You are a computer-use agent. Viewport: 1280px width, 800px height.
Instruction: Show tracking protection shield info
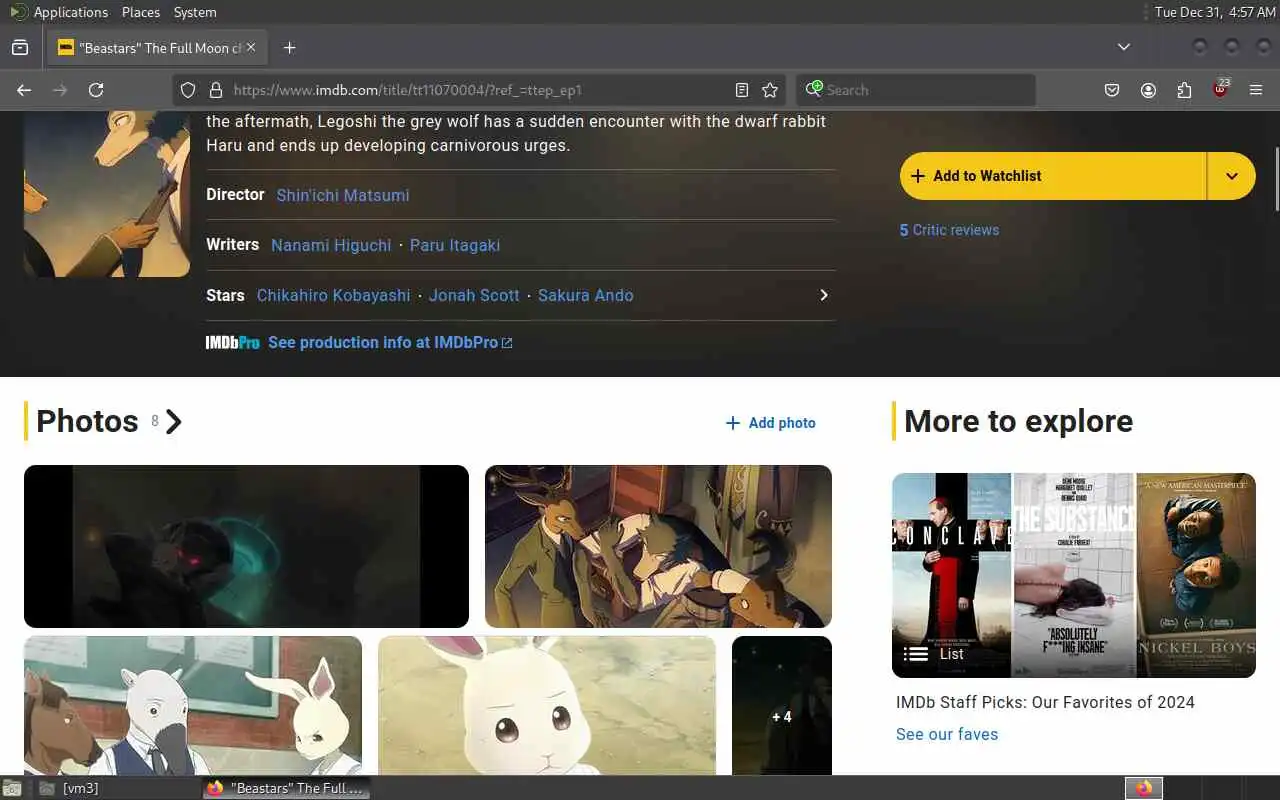(x=187, y=90)
